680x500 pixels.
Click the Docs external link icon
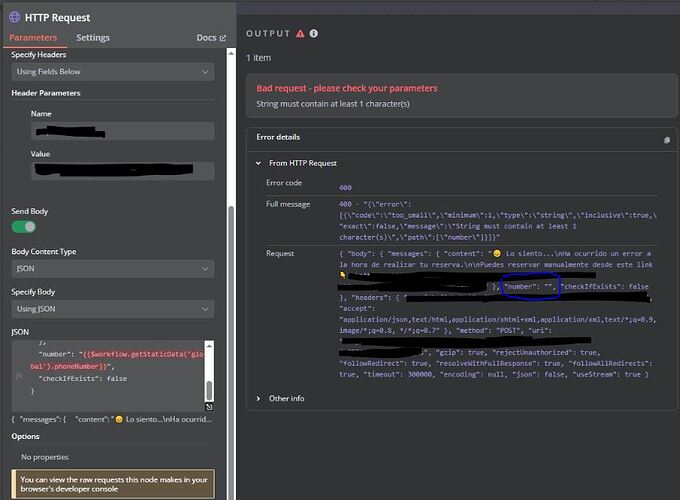click(223, 38)
